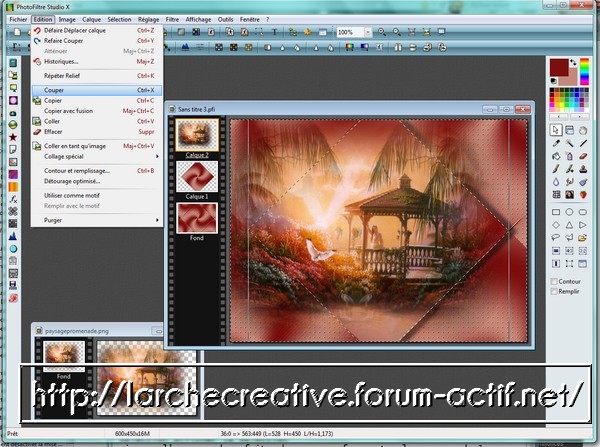The width and height of the screenshot is (600, 447).
Task: Select the pointer selection tool
Action: tap(556, 131)
